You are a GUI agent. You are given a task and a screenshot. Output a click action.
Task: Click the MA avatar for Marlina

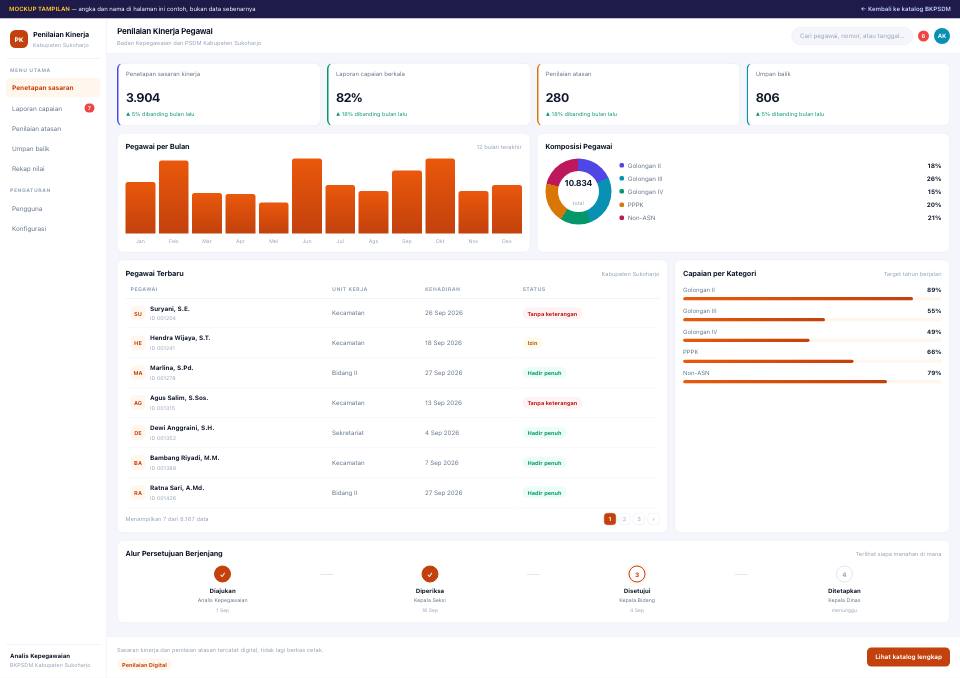138,373
